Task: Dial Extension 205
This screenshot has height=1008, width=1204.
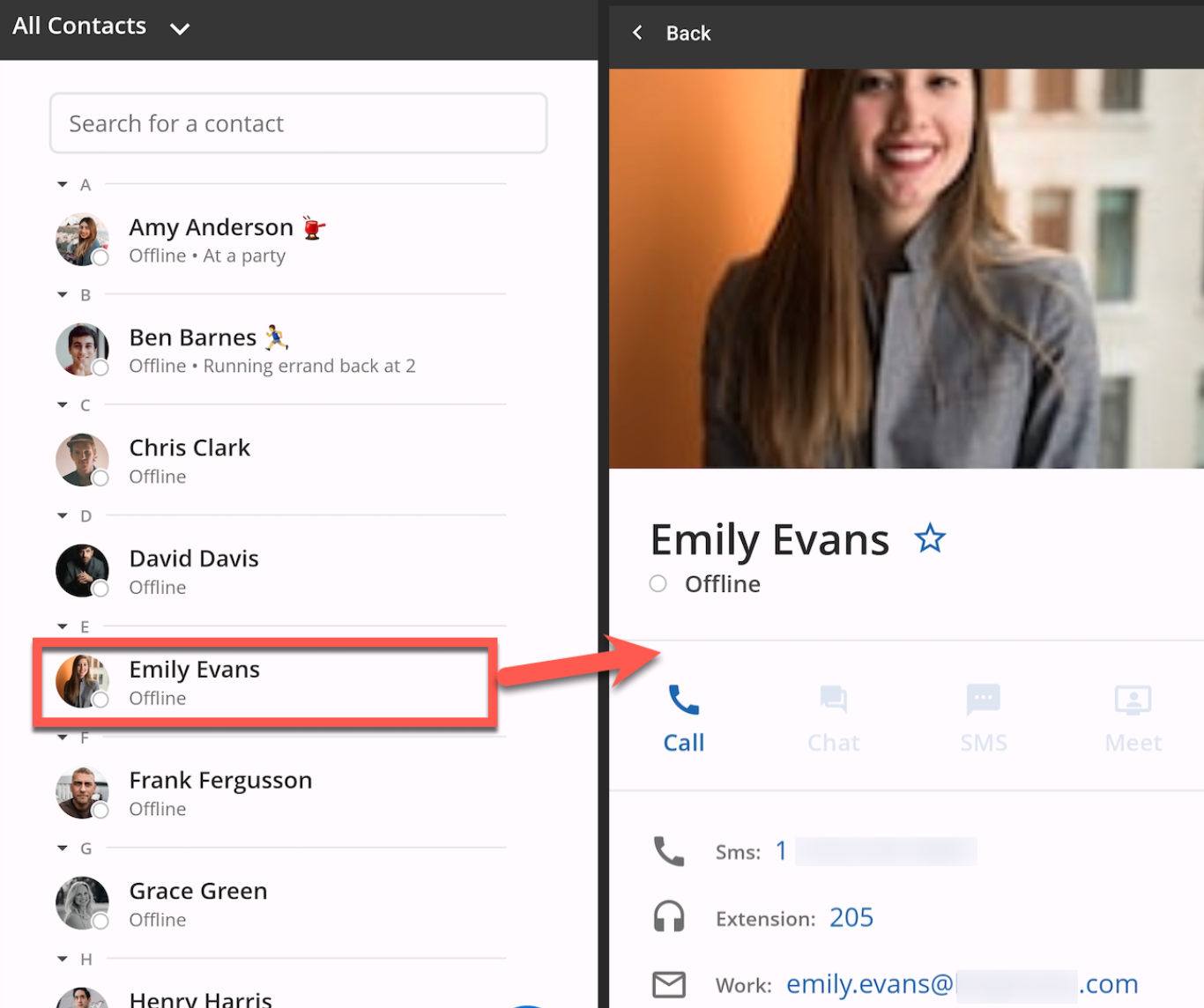Action: pyautogui.click(x=851, y=918)
